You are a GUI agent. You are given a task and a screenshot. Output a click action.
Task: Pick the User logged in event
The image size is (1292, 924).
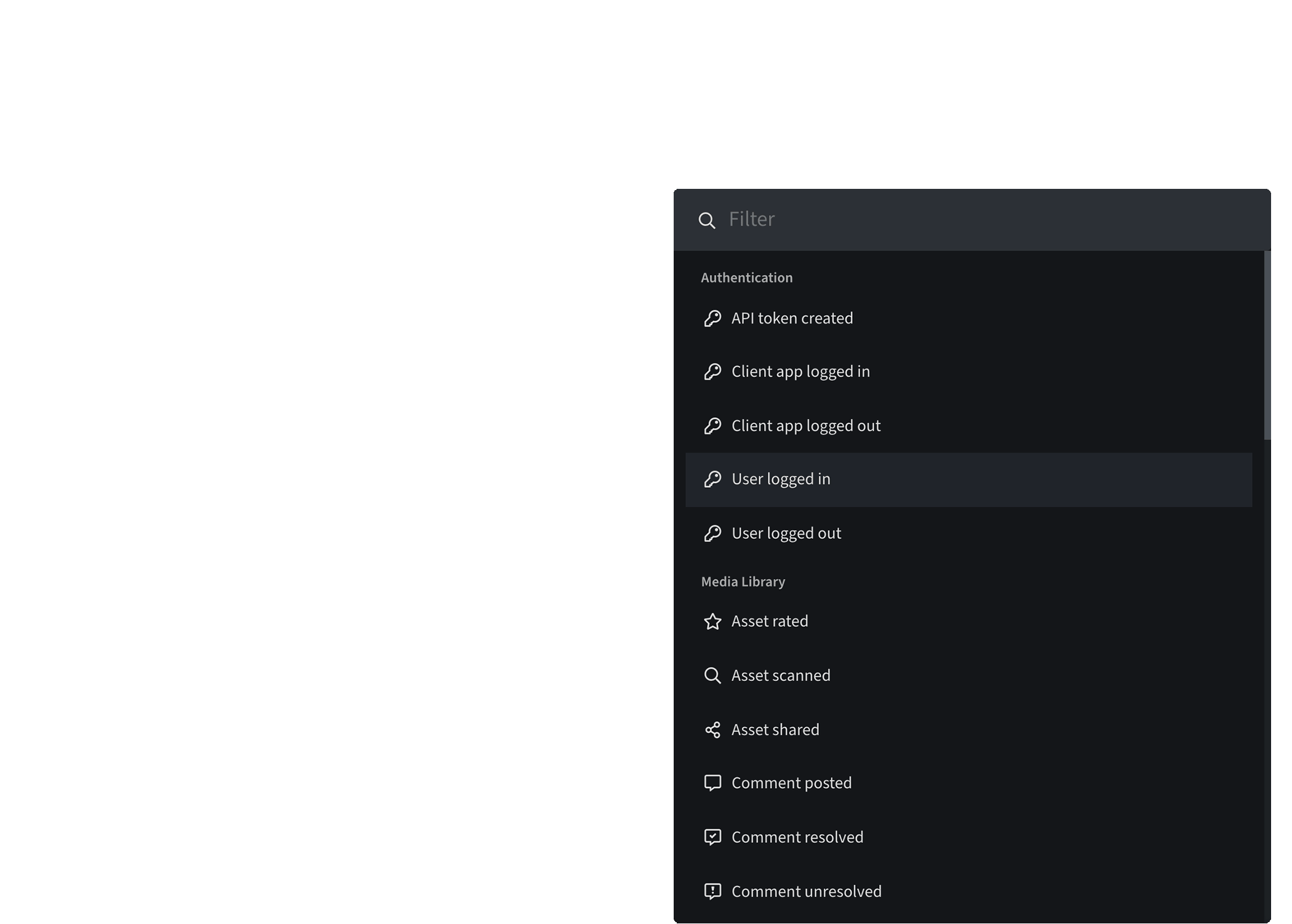click(781, 479)
